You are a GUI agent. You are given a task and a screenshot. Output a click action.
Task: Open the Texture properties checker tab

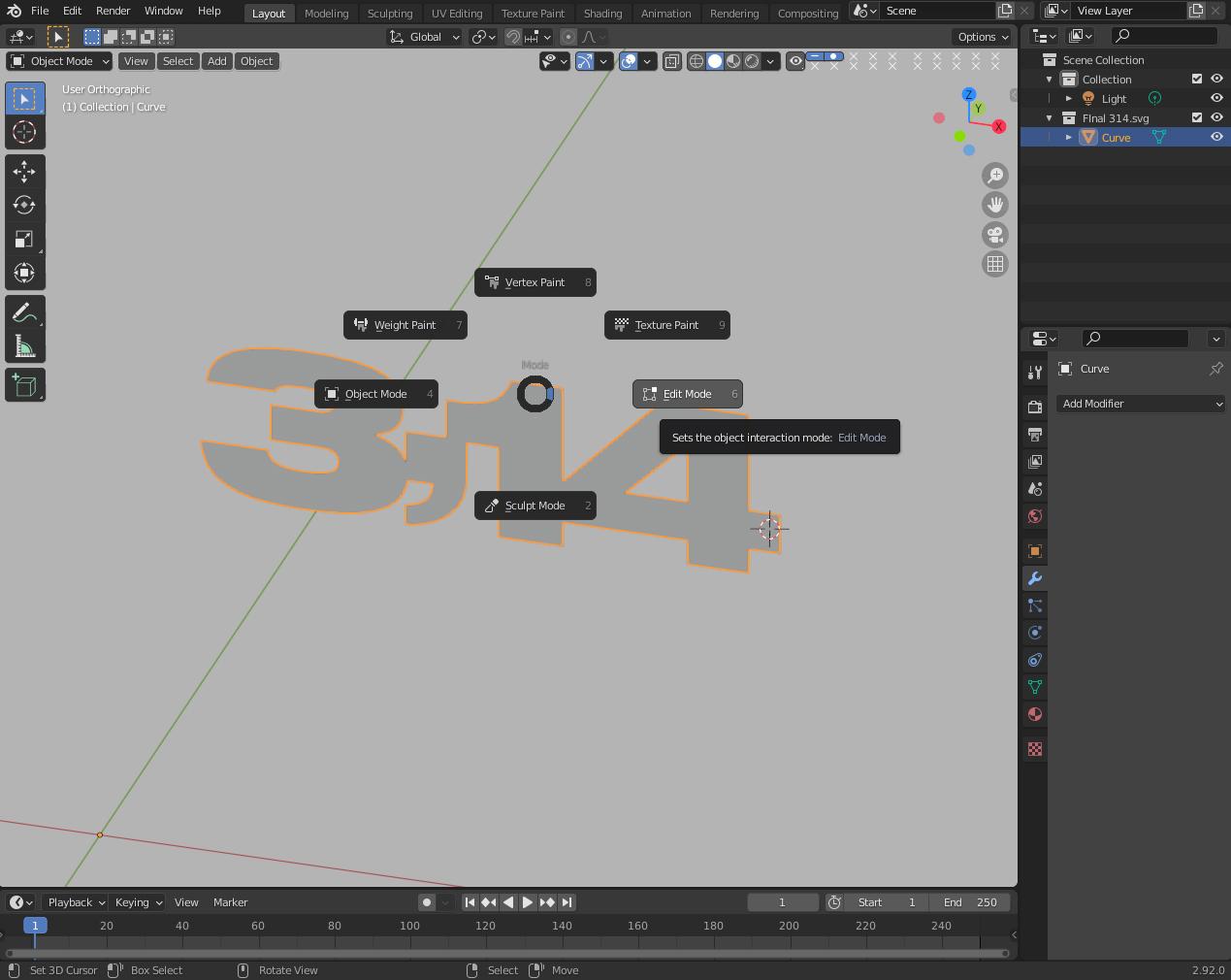[1035, 749]
